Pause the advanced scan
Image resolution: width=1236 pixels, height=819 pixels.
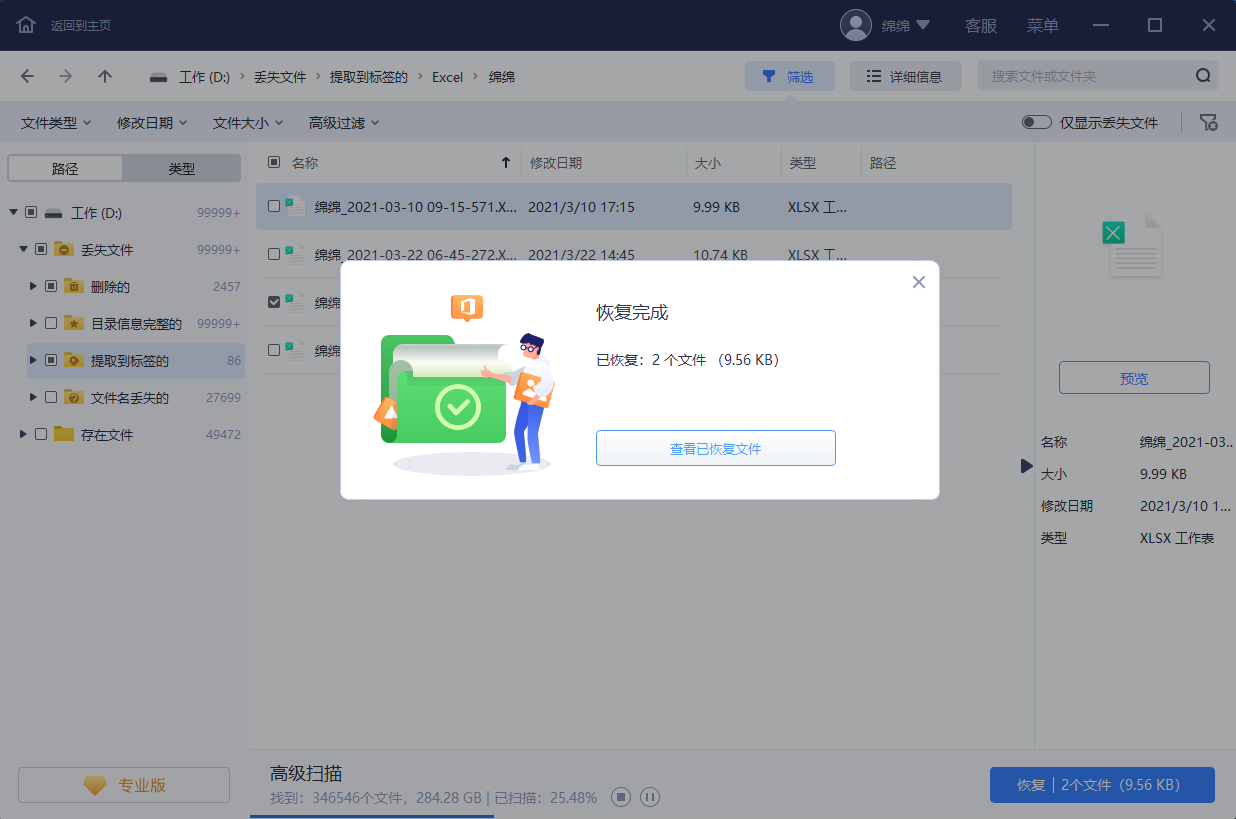tap(650, 797)
